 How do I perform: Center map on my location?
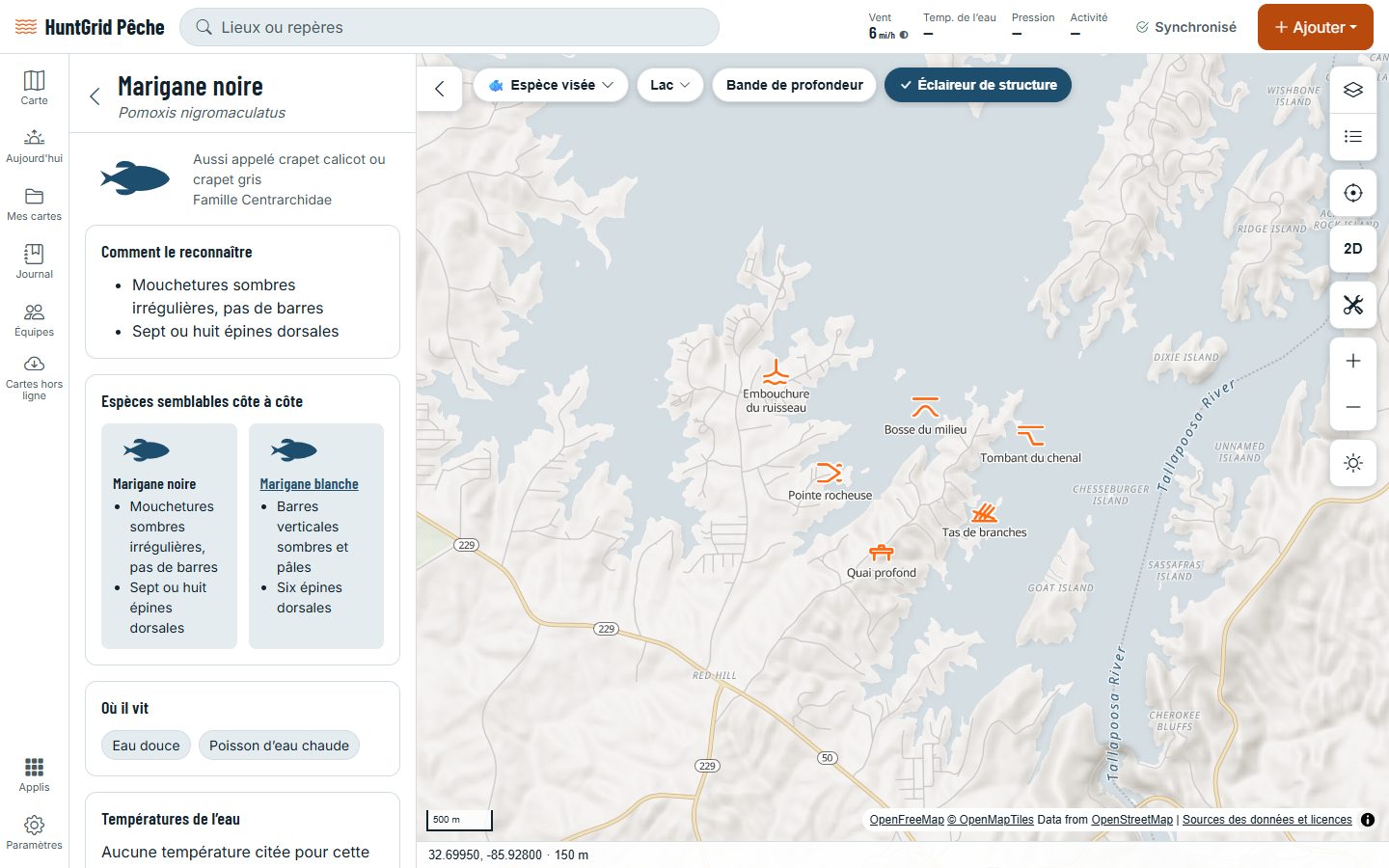1353,193
